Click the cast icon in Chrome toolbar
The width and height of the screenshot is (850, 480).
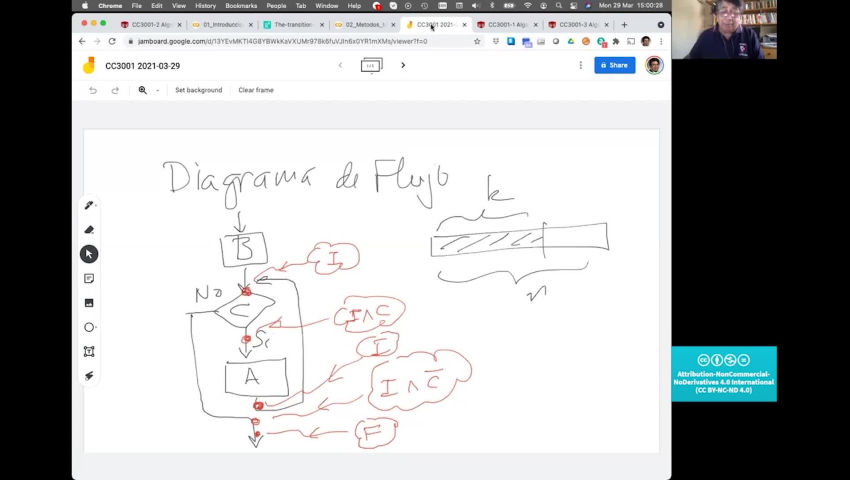click(631, 41)
